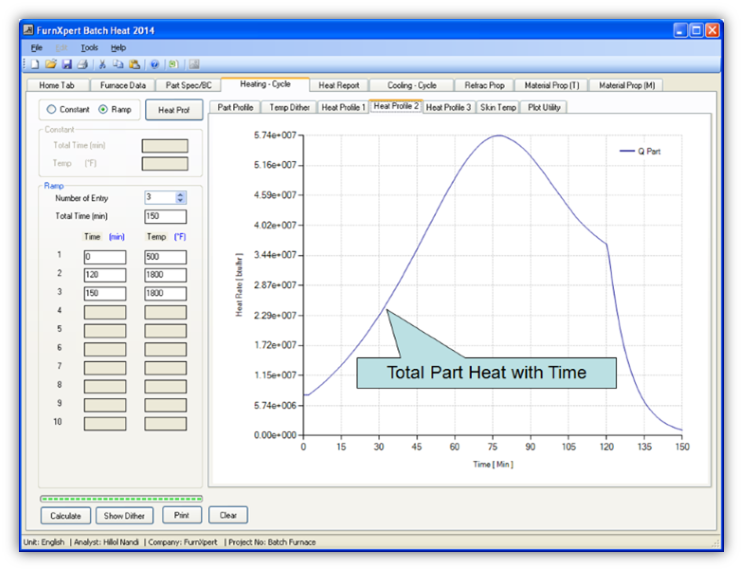Switch to the Part Spec/BC tab

click(x=189, y=85)
